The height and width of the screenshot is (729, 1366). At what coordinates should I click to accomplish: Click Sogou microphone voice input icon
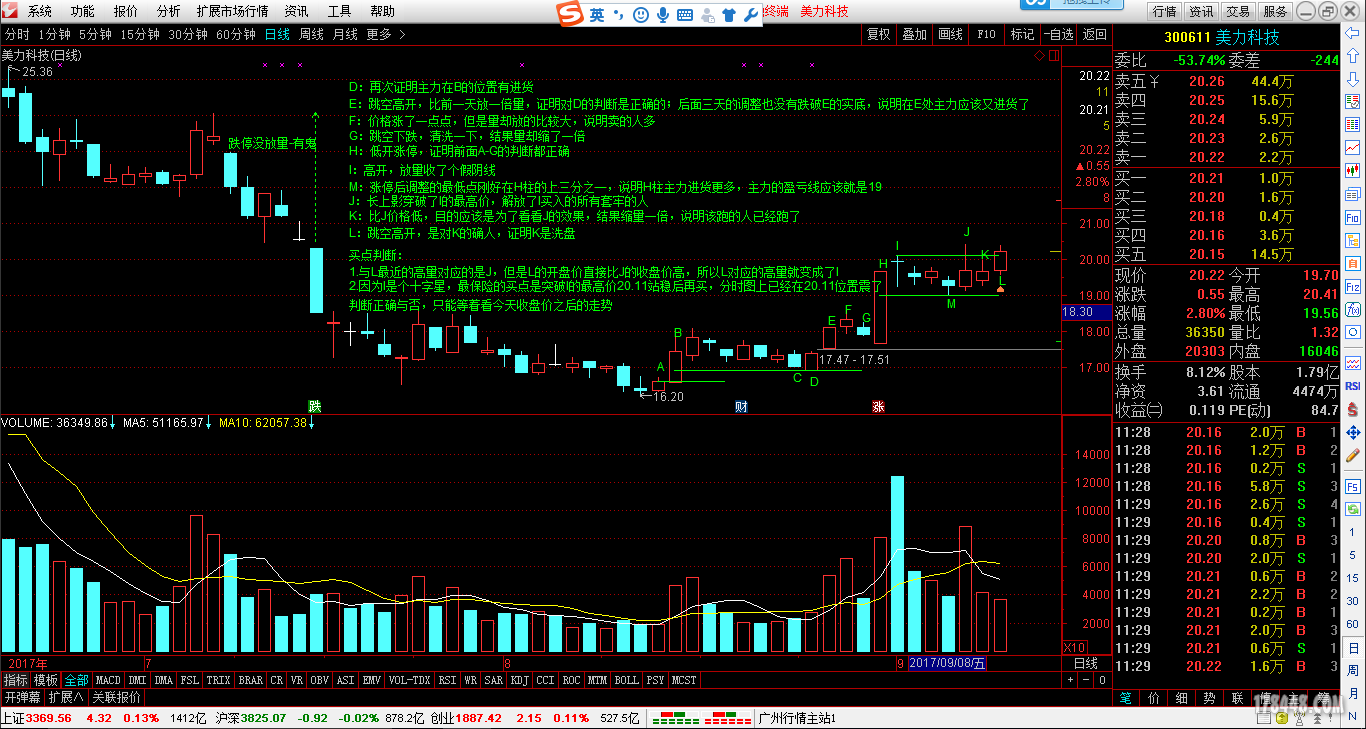click(662, 15)
